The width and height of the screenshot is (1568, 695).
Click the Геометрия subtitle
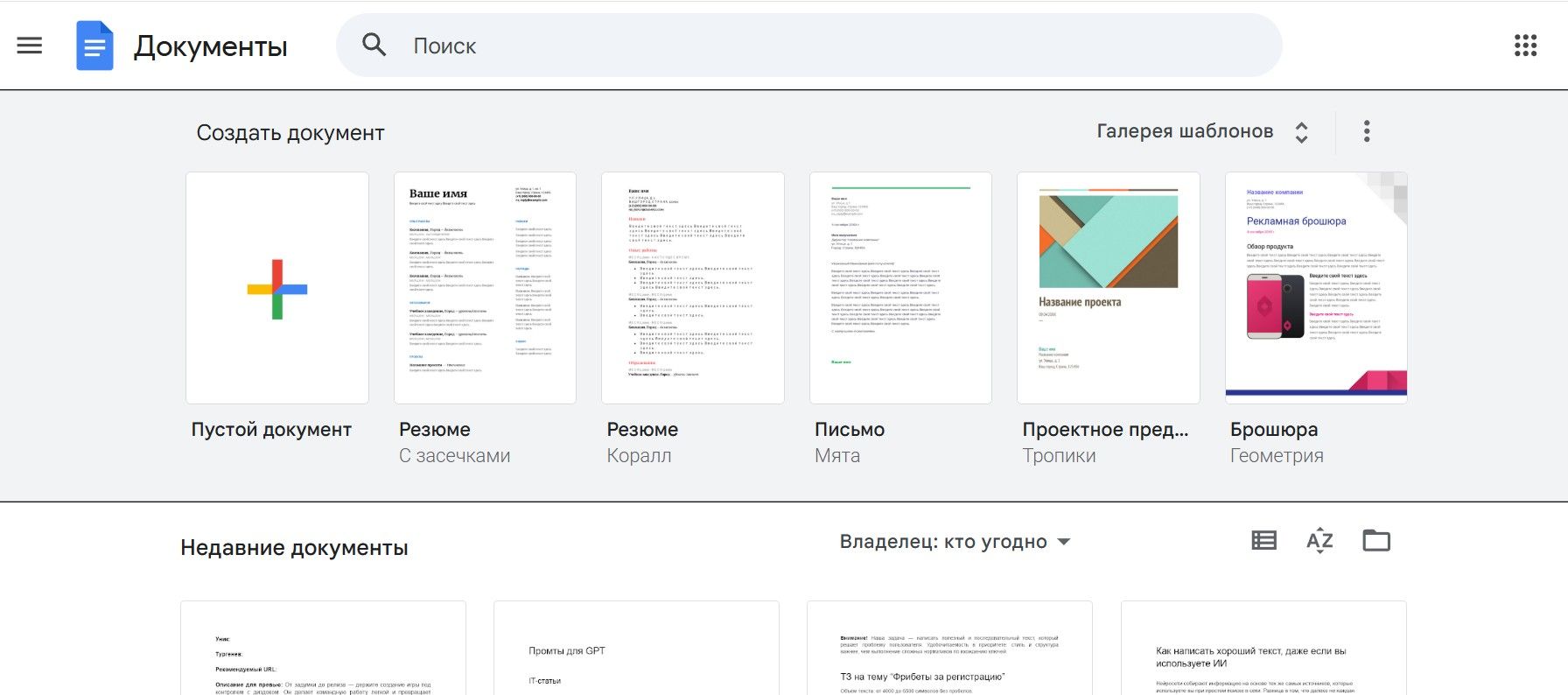[x=1277, y=456]
